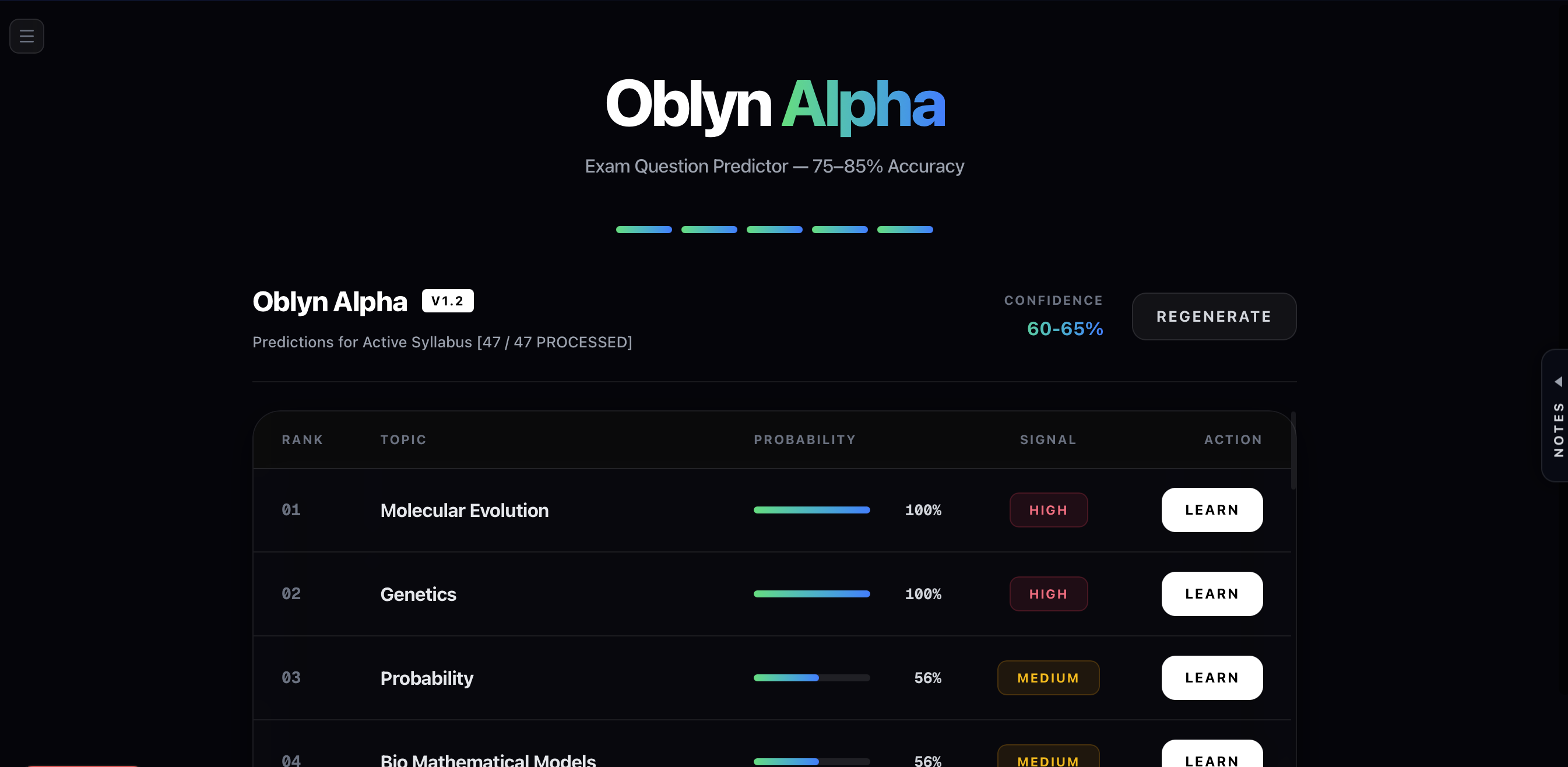Click the Oblyn Alpha page title
The width and height of the screenshot is (1568, 767).
pyautogui.click(x=329, y=301)
